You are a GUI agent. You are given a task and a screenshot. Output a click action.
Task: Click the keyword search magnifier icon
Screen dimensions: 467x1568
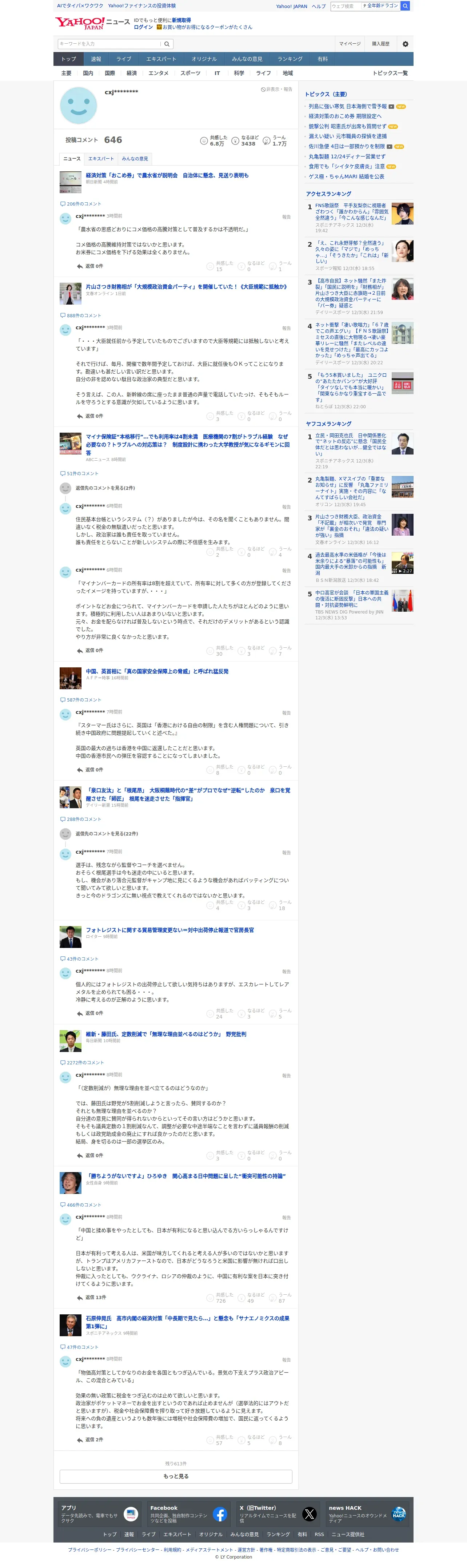[167, 44]
